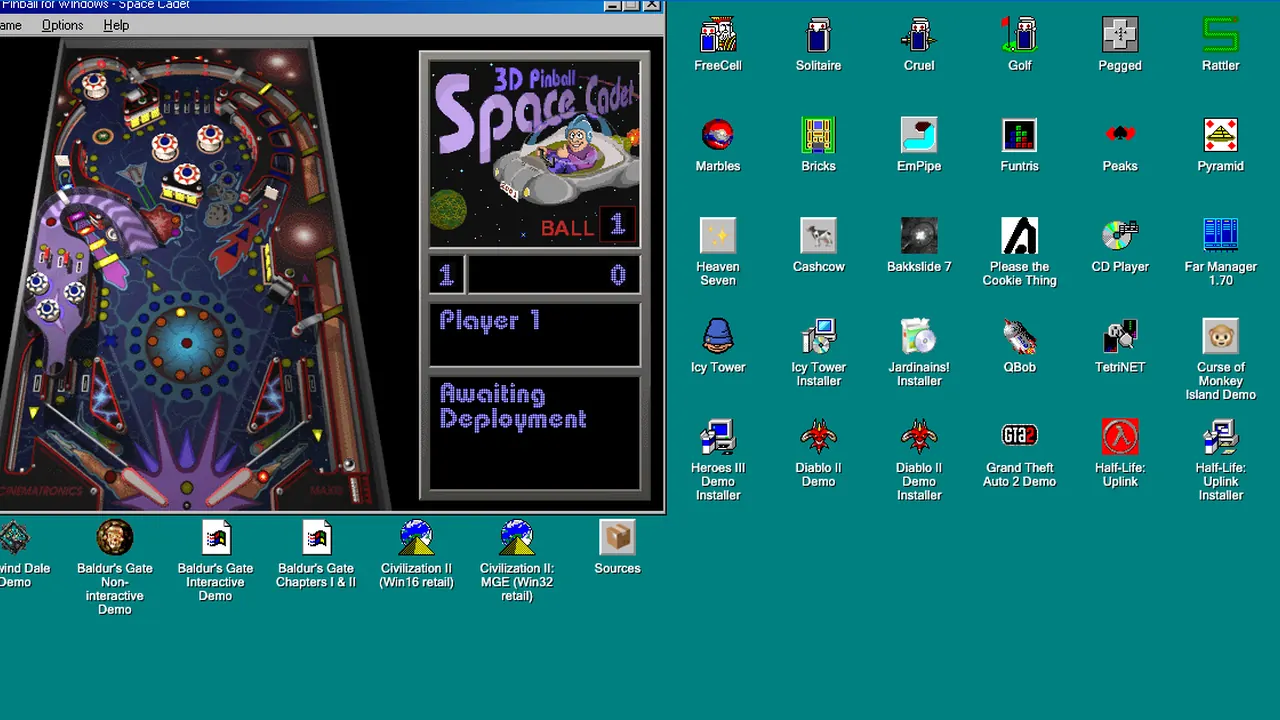The width and height of the screenshot is (1280, 720).
Task: Click the score display showing 0
Action: pos(553,274)
